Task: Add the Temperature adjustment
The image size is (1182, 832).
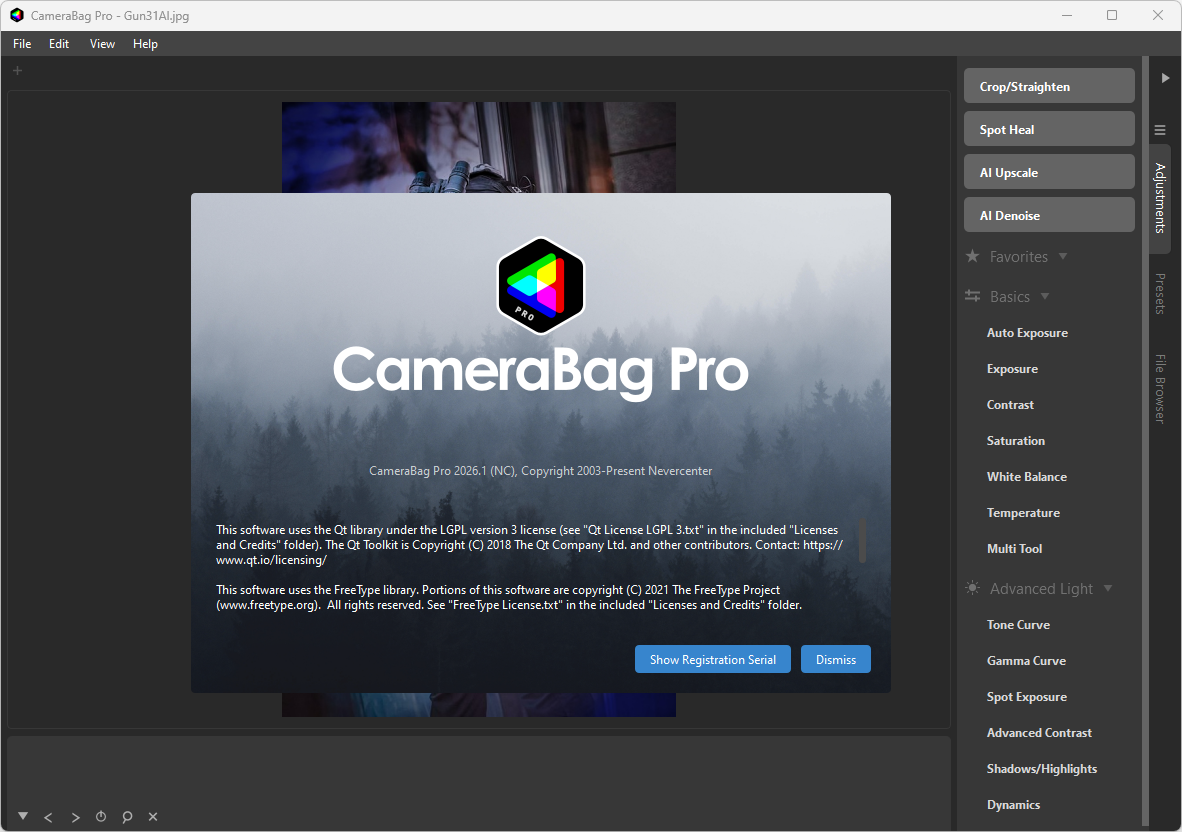Action: point(1023,512)
